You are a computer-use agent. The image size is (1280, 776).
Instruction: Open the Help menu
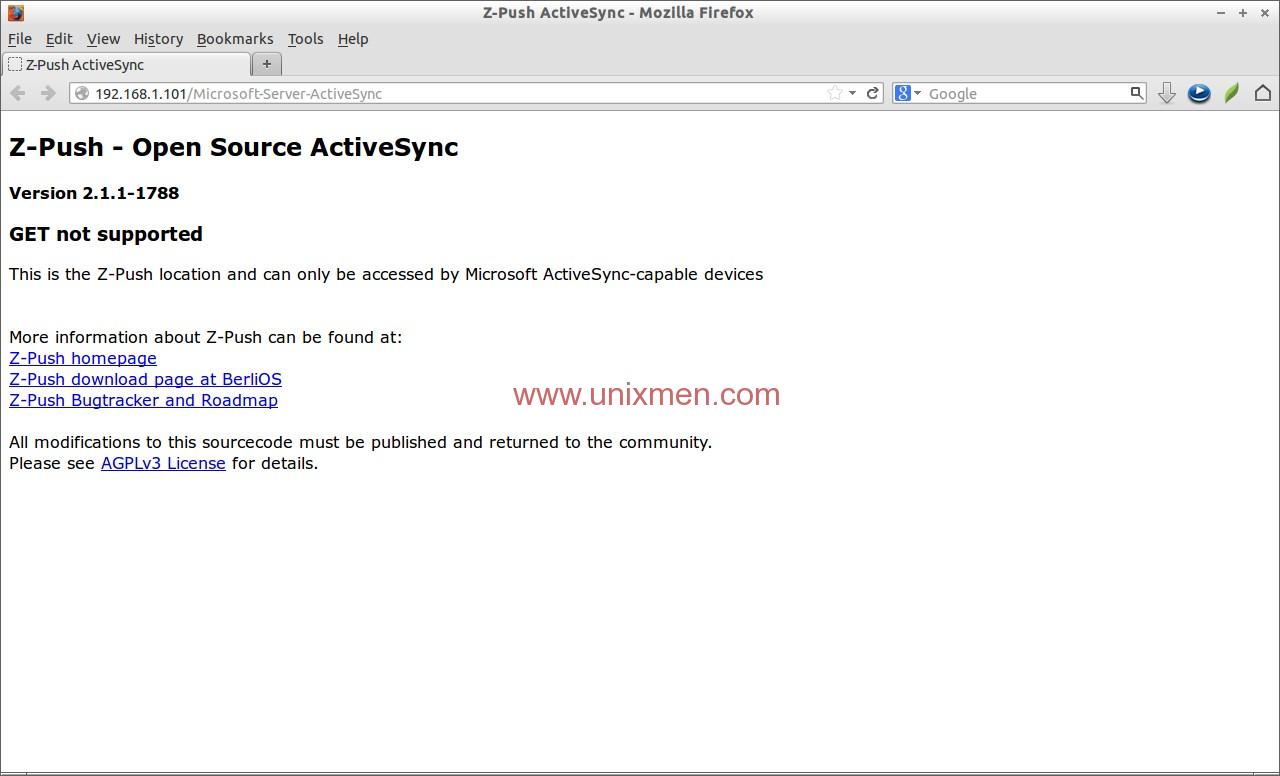(x=353, y=39)
